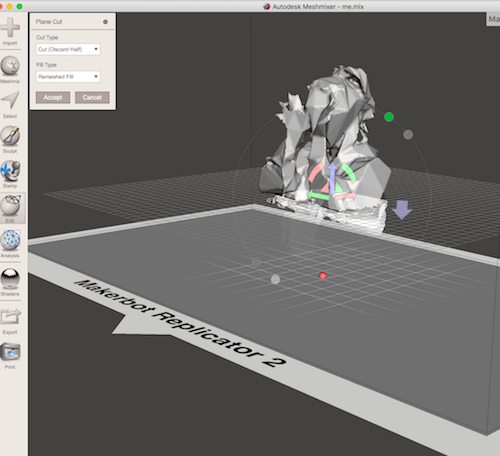The image size is (500, 456).
Task: Click the green sphere rotation handle
Action: (389, 117)
